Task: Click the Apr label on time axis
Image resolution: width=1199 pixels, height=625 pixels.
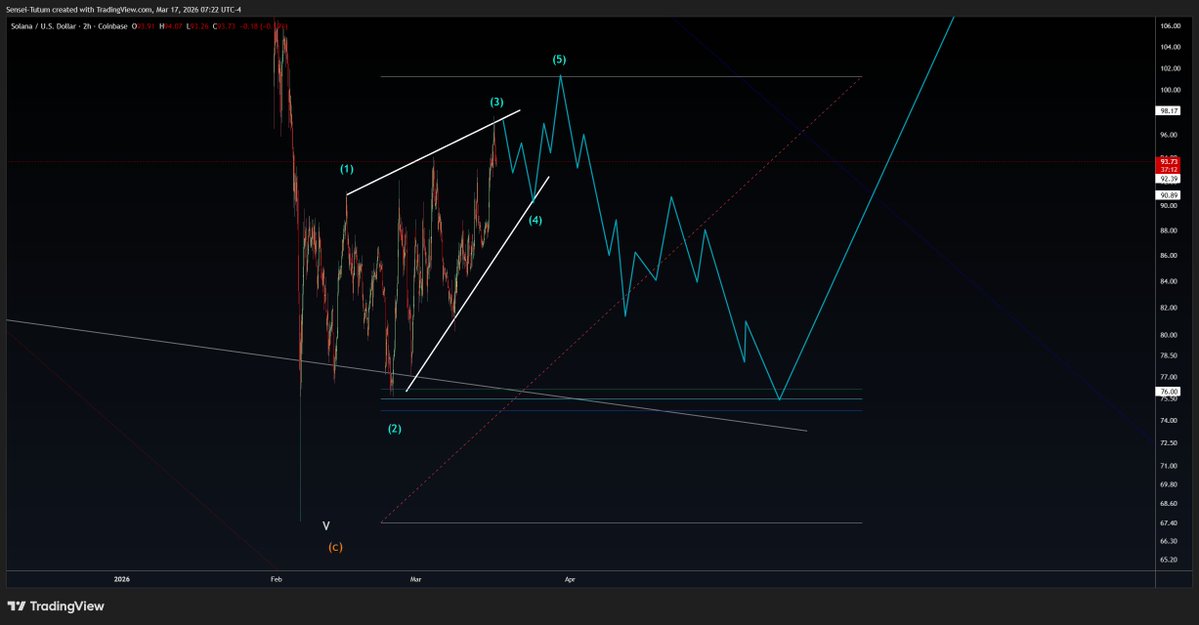Action: [x=570, y=579]
